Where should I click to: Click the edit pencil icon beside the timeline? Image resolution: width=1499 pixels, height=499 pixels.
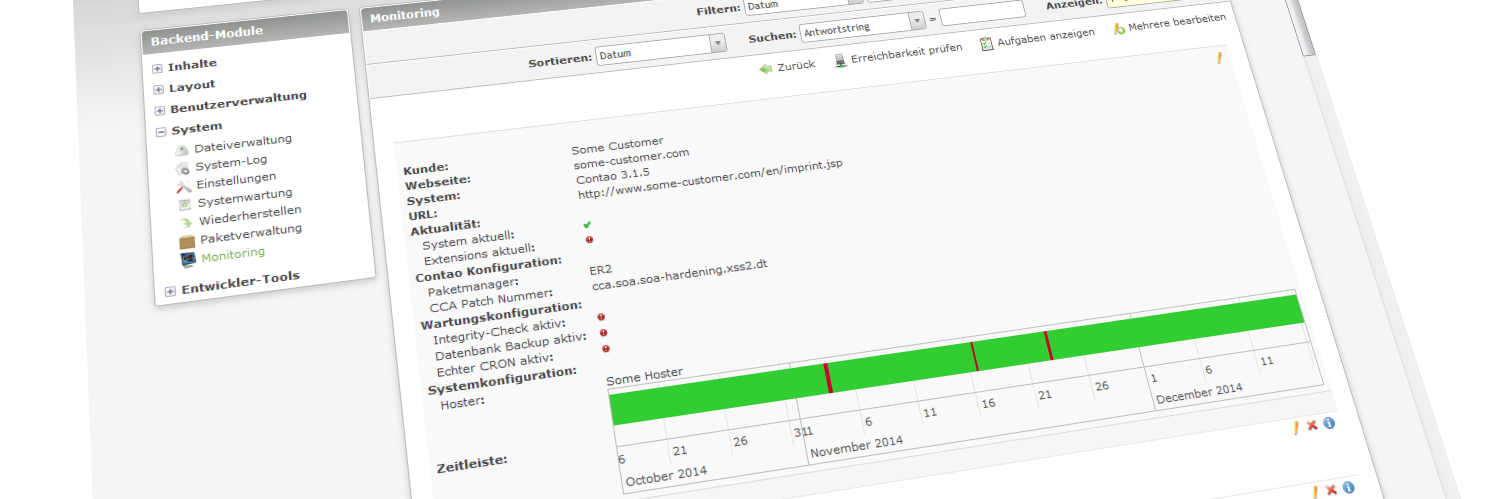(x=1296, y=428)
